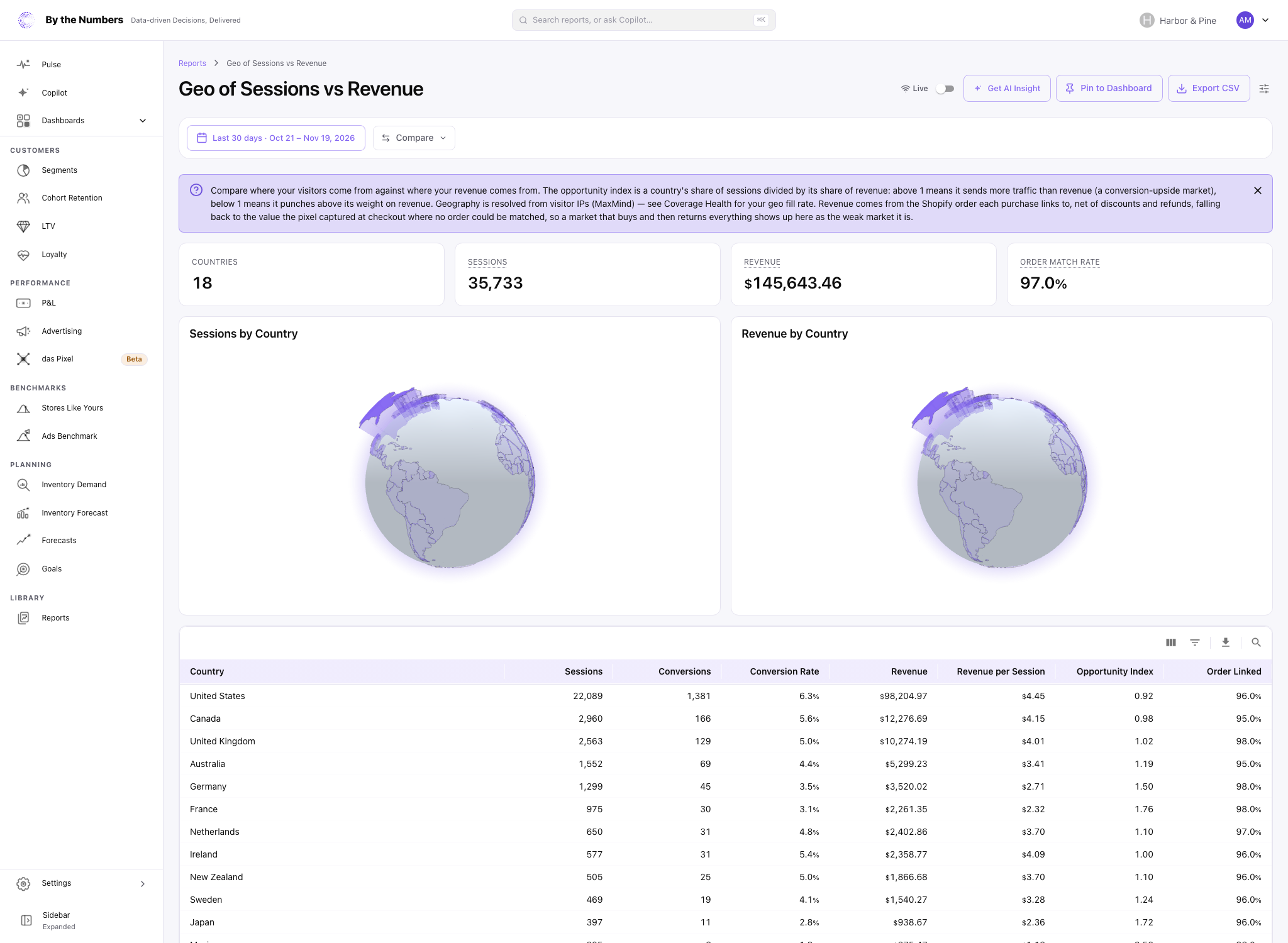
Task: Click the Sessions KPI card label
Action: 487,262
